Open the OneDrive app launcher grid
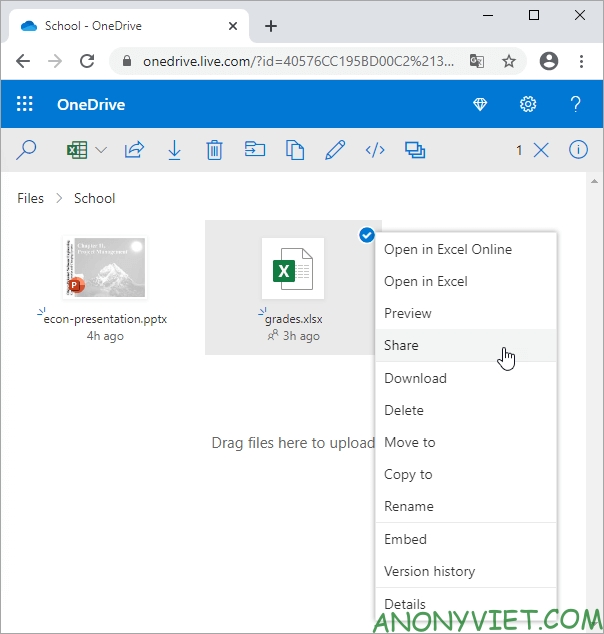The height and width of the screenshot is (634, 604). (25, 104)
